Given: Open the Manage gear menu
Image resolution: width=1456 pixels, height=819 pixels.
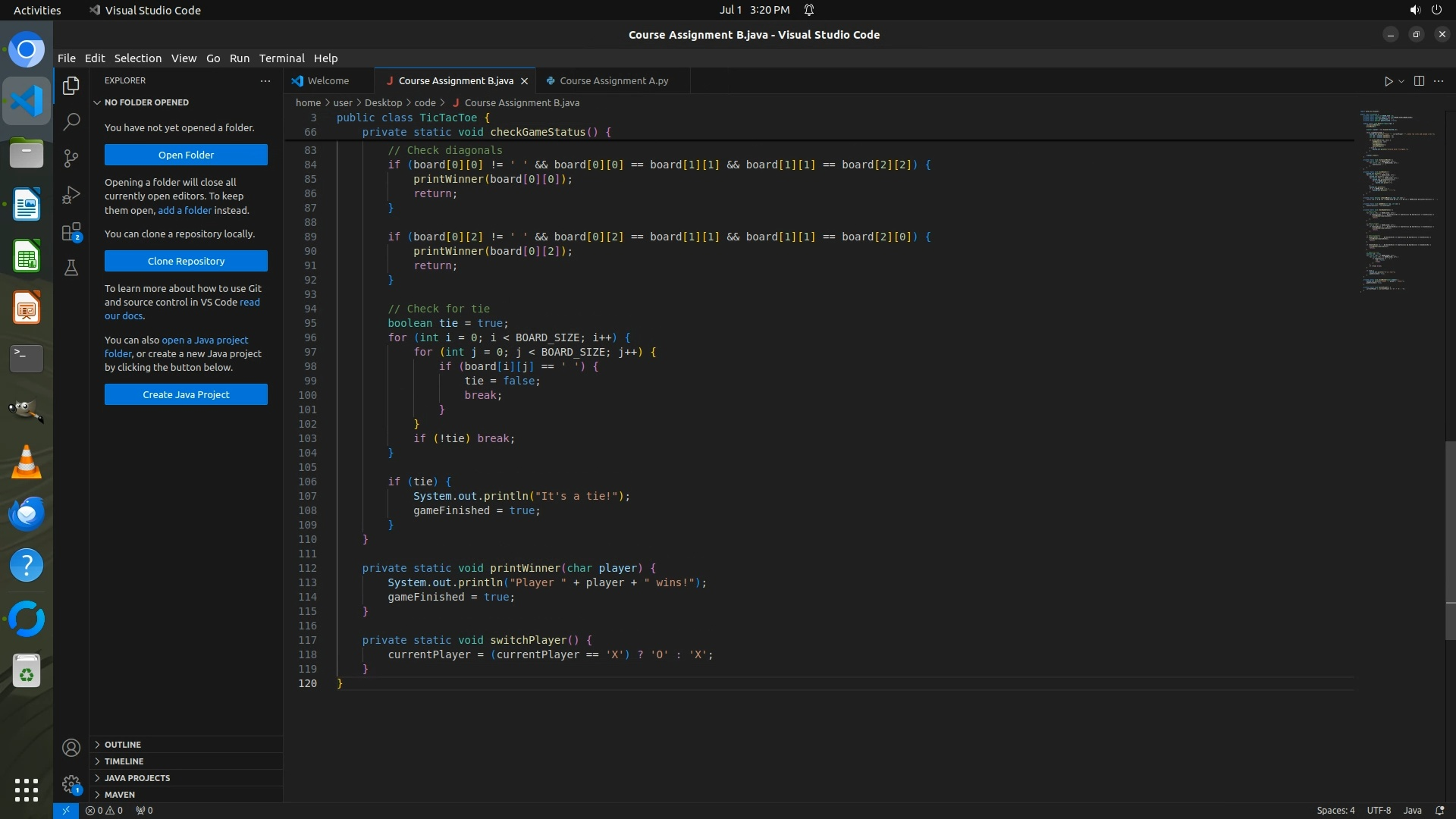Looking at the screenshot, I should [x=71, y=784].
